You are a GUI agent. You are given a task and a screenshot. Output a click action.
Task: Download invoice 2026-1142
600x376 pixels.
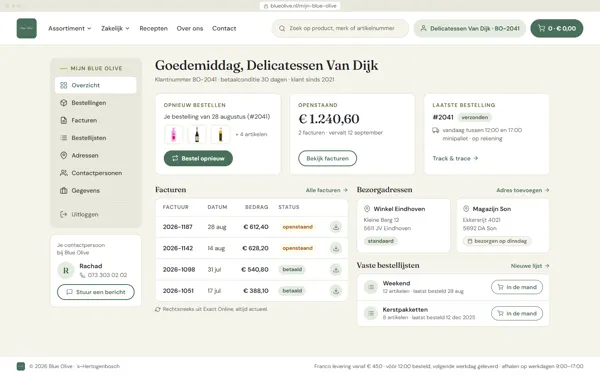point(336,248)
